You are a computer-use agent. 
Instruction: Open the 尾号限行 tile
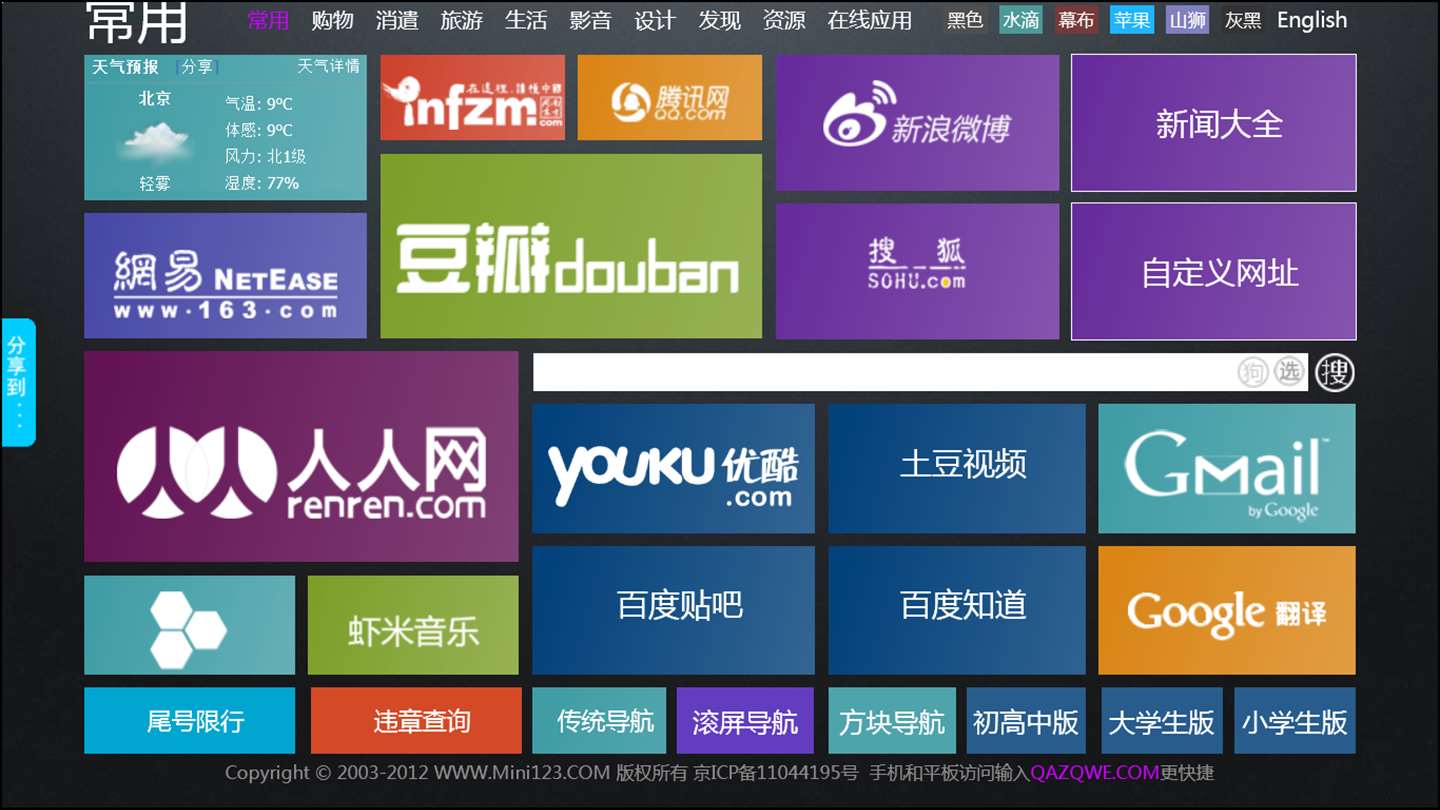(190, 720)
